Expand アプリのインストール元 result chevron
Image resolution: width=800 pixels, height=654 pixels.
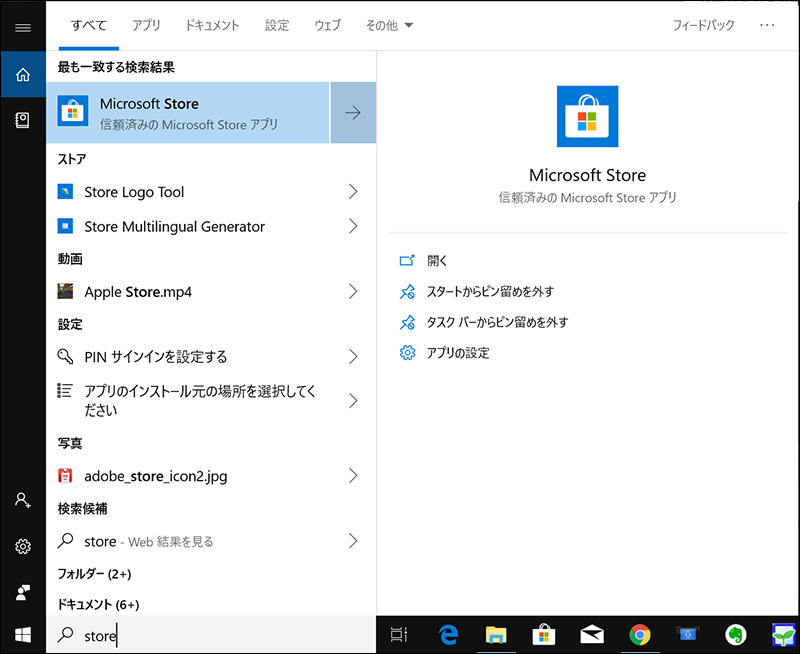coord(353,401)
